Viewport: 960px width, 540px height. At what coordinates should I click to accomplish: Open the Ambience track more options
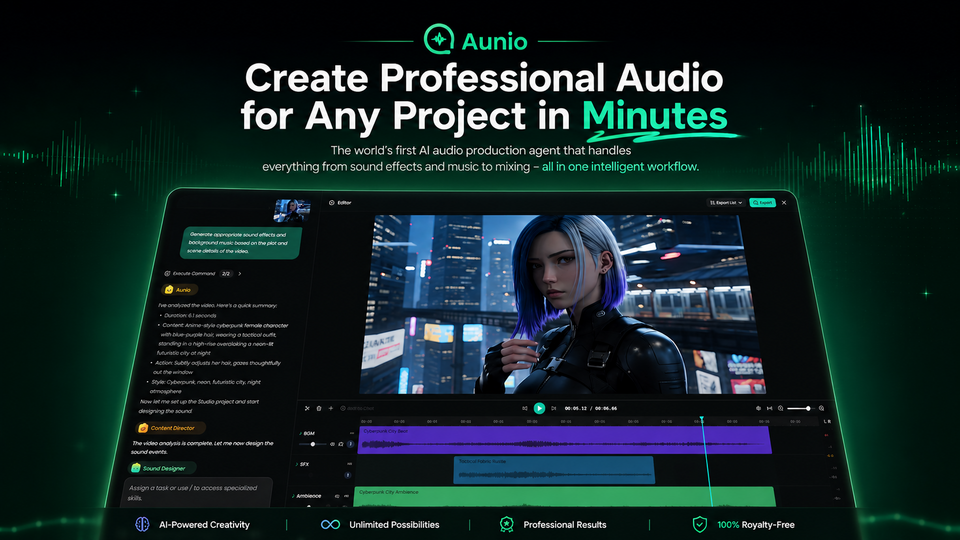347,496
